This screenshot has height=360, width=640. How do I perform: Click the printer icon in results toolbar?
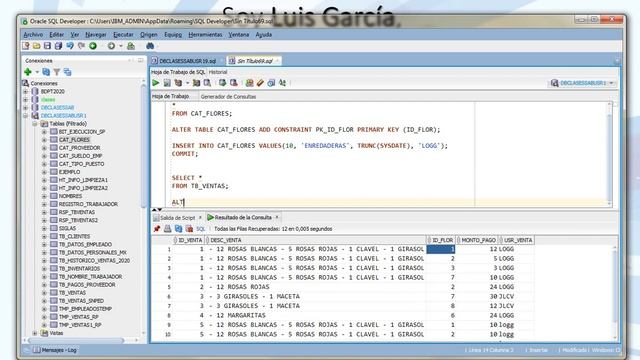(167, 229)
